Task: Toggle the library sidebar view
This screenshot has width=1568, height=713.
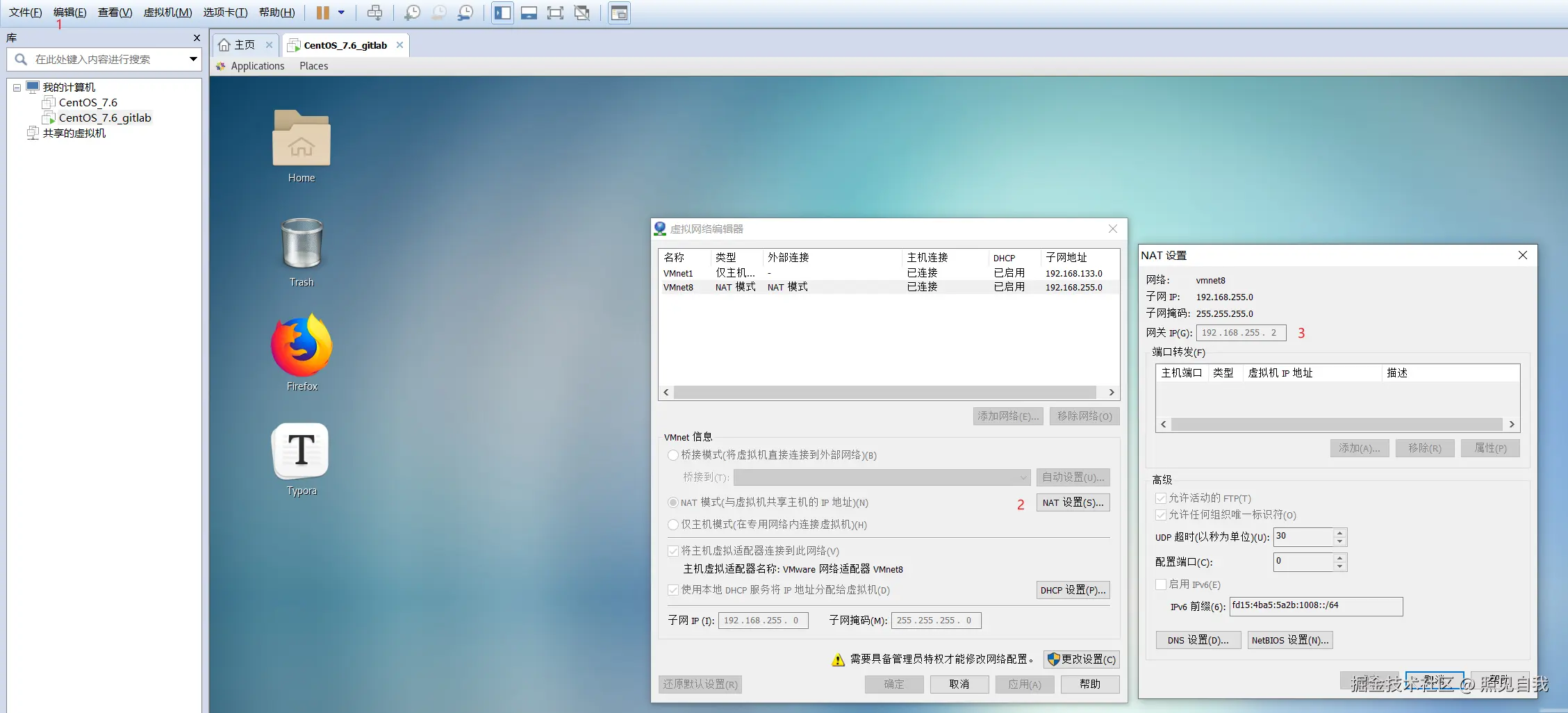Action: click(x=502, y=13)
